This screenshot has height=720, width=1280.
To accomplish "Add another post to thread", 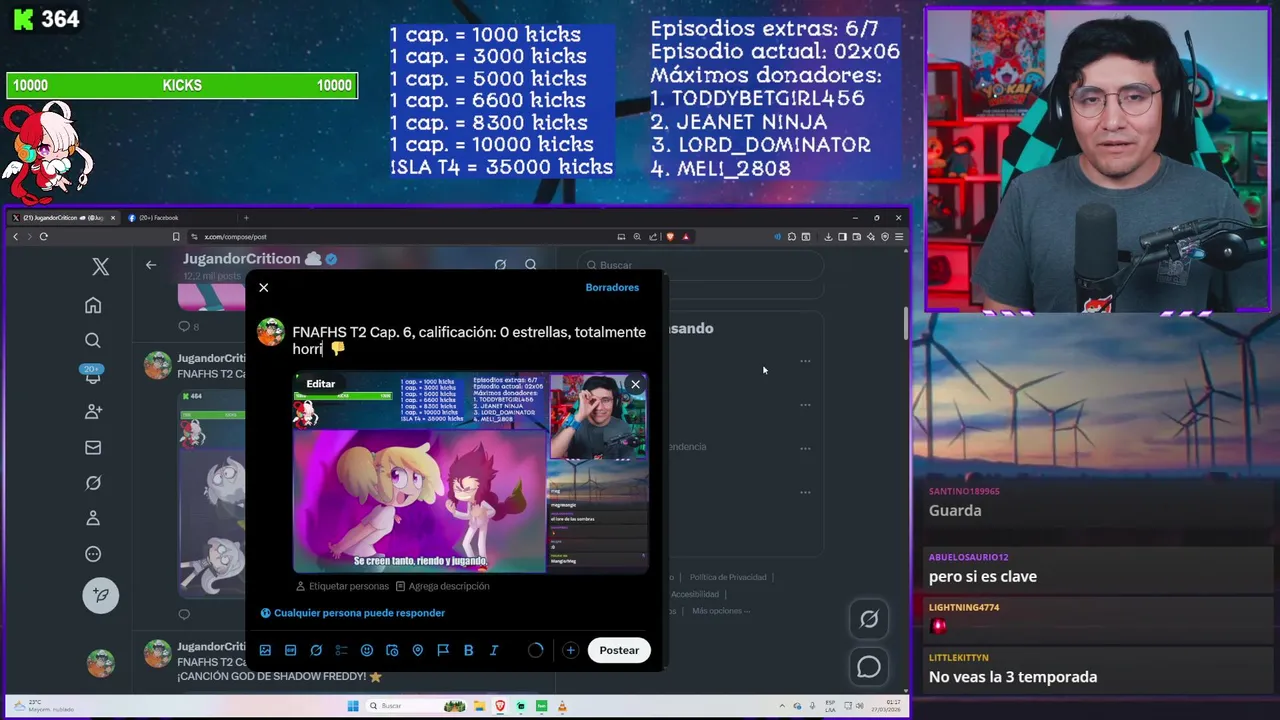I will [x=570, y=650].
